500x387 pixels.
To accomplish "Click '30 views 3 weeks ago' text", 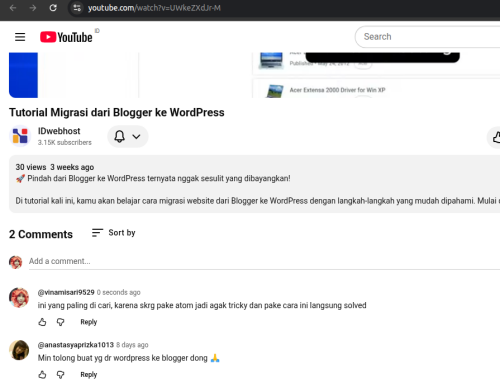I will click(55, 167).
